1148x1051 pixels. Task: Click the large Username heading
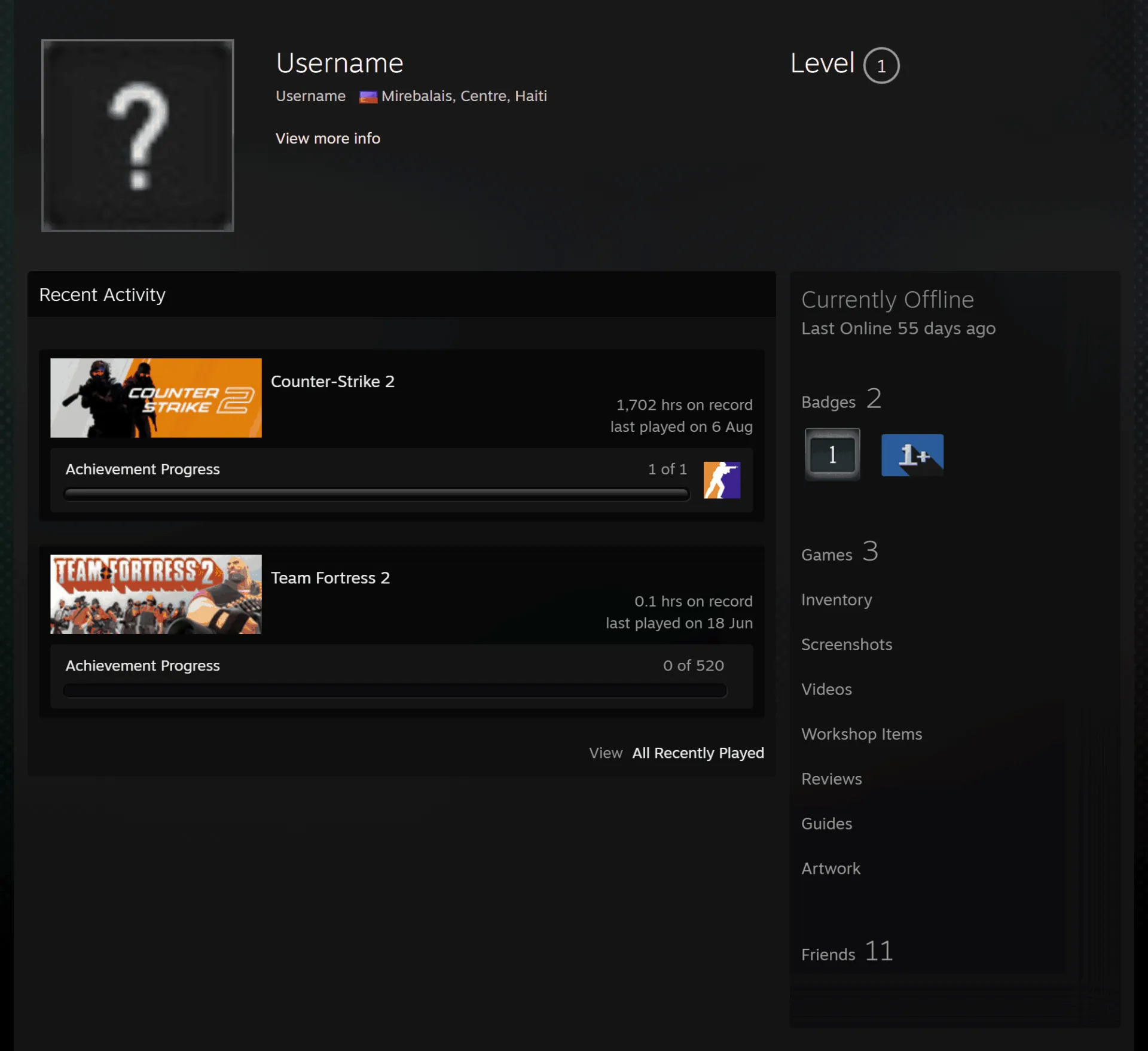(340, 63)
